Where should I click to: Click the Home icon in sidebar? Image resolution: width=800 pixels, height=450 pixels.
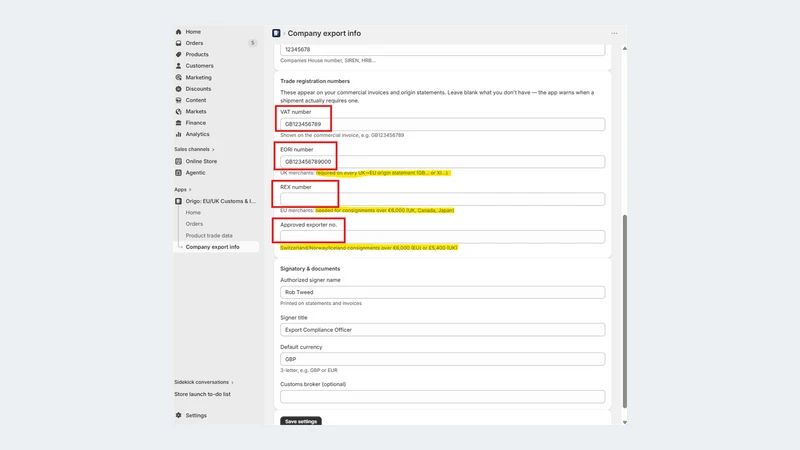pyautogui.click(x=179, y=32)
